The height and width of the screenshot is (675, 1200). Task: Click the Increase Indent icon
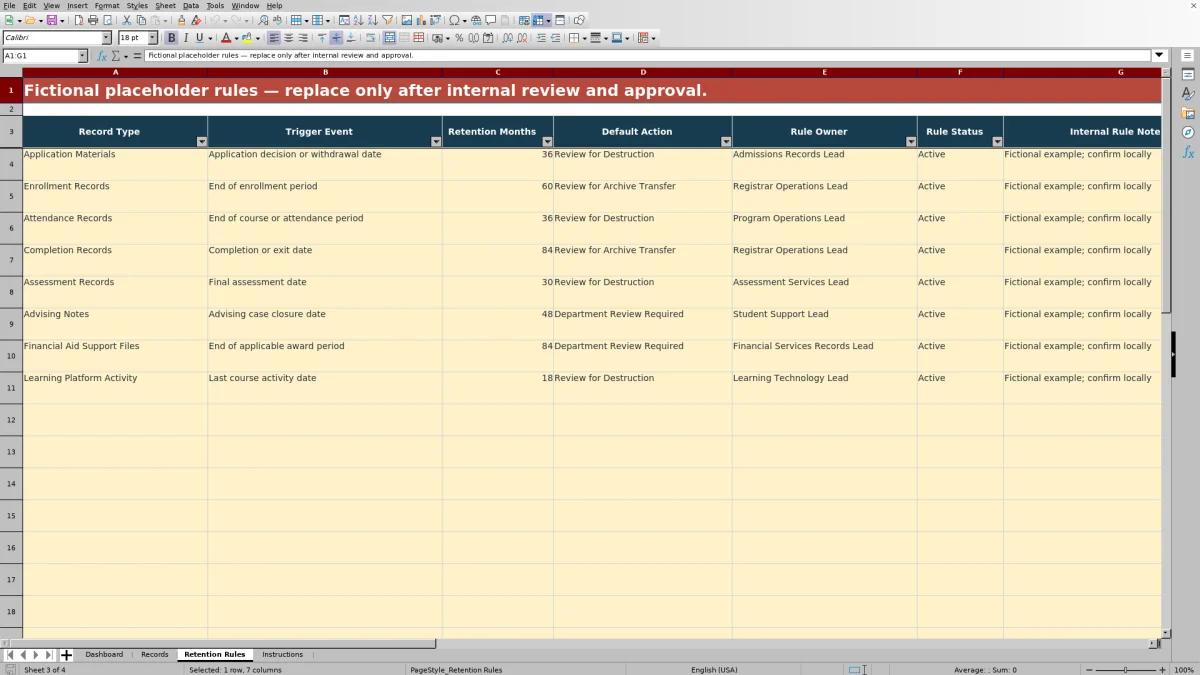point(541,38)
